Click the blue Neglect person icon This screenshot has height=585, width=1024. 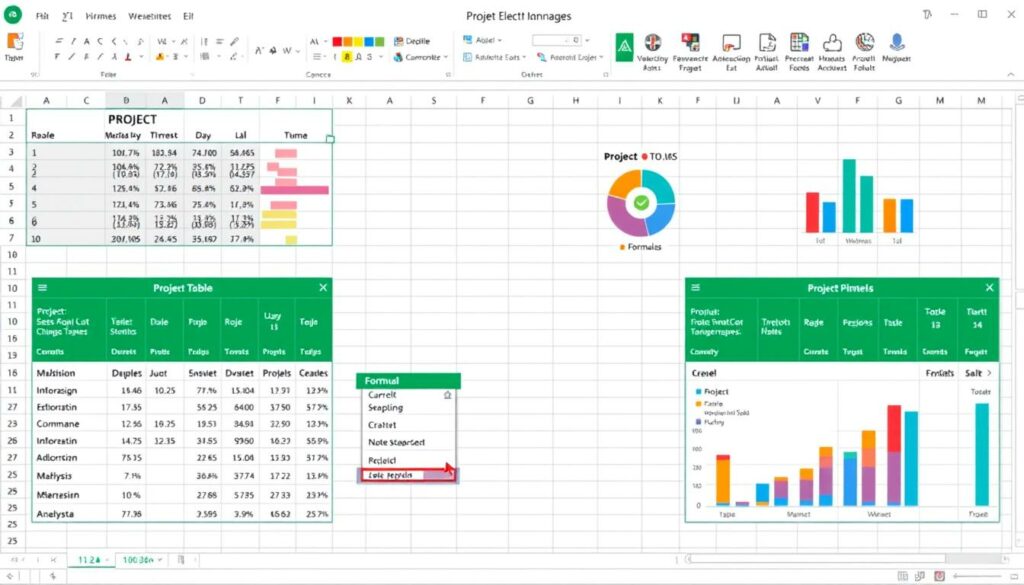pyautogui.click(x=897, y=42)
